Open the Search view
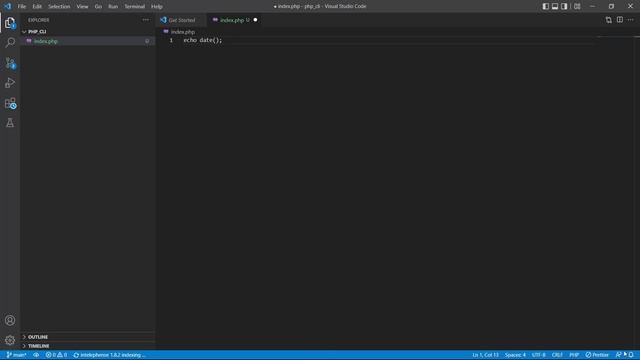The image size is (640, 360). point(10,42)
